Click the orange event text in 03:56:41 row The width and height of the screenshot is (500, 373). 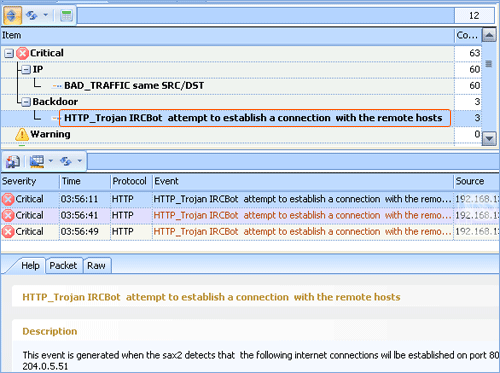coord(302,215)
